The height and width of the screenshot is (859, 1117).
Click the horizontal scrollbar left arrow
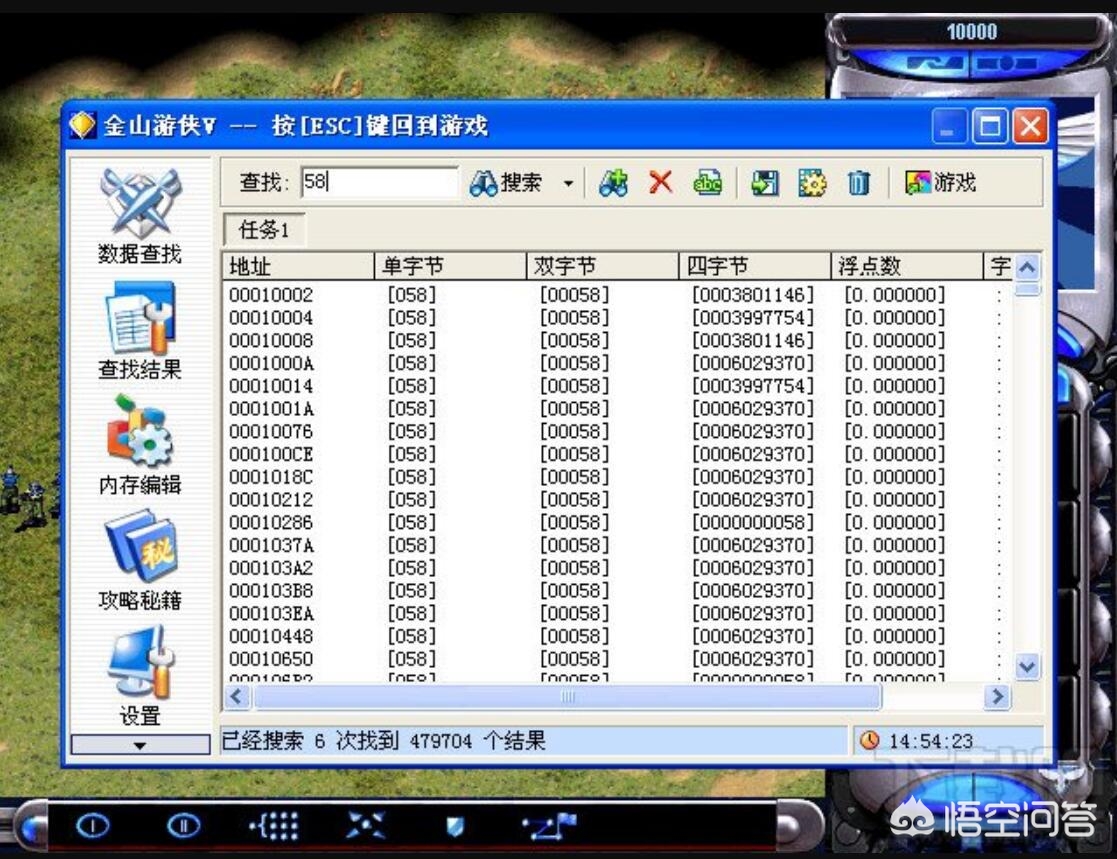pos(238,696)
